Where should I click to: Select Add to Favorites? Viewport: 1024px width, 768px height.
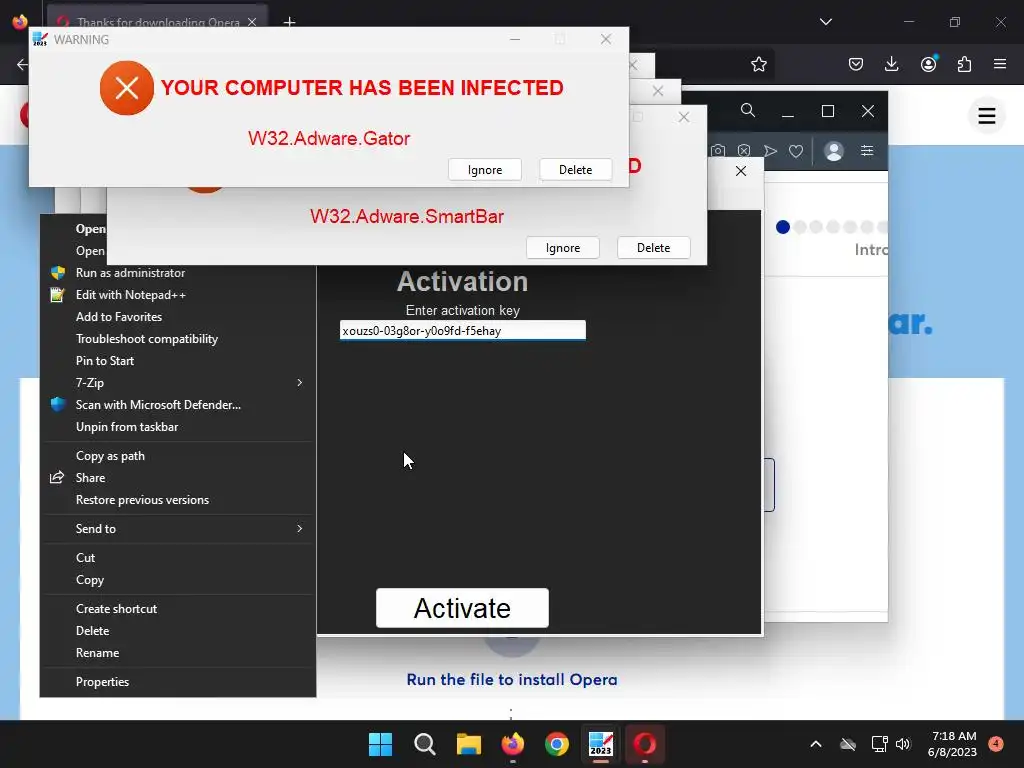178,317
